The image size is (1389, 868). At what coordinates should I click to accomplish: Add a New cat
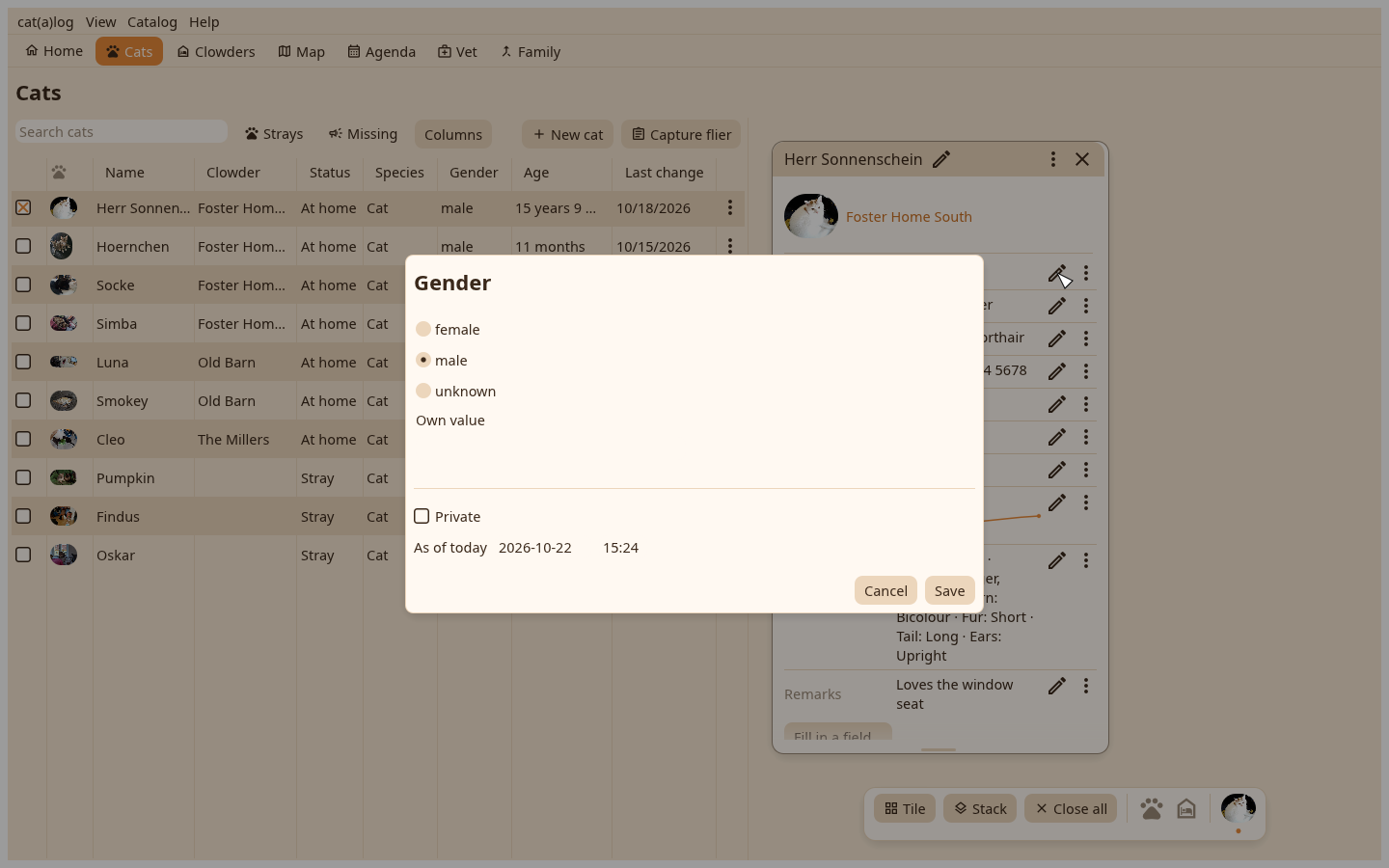point(568,134)
